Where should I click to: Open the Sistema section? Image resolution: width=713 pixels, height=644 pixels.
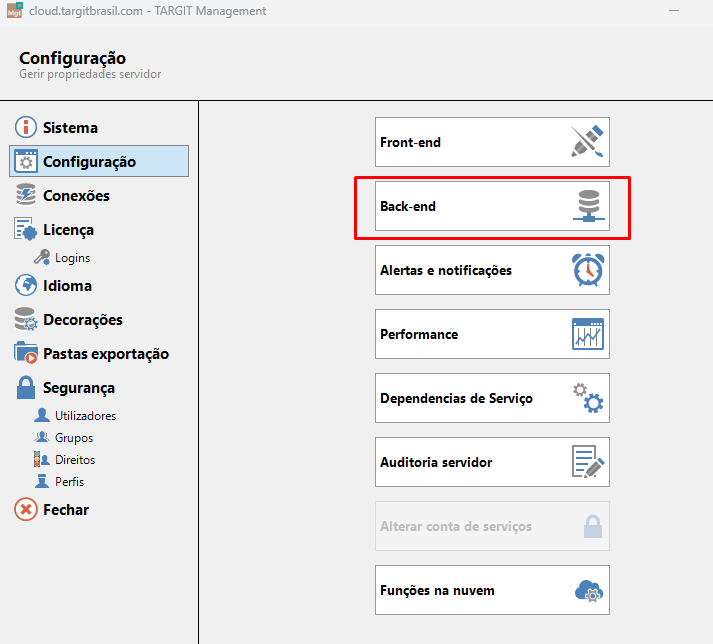point(99,127)
